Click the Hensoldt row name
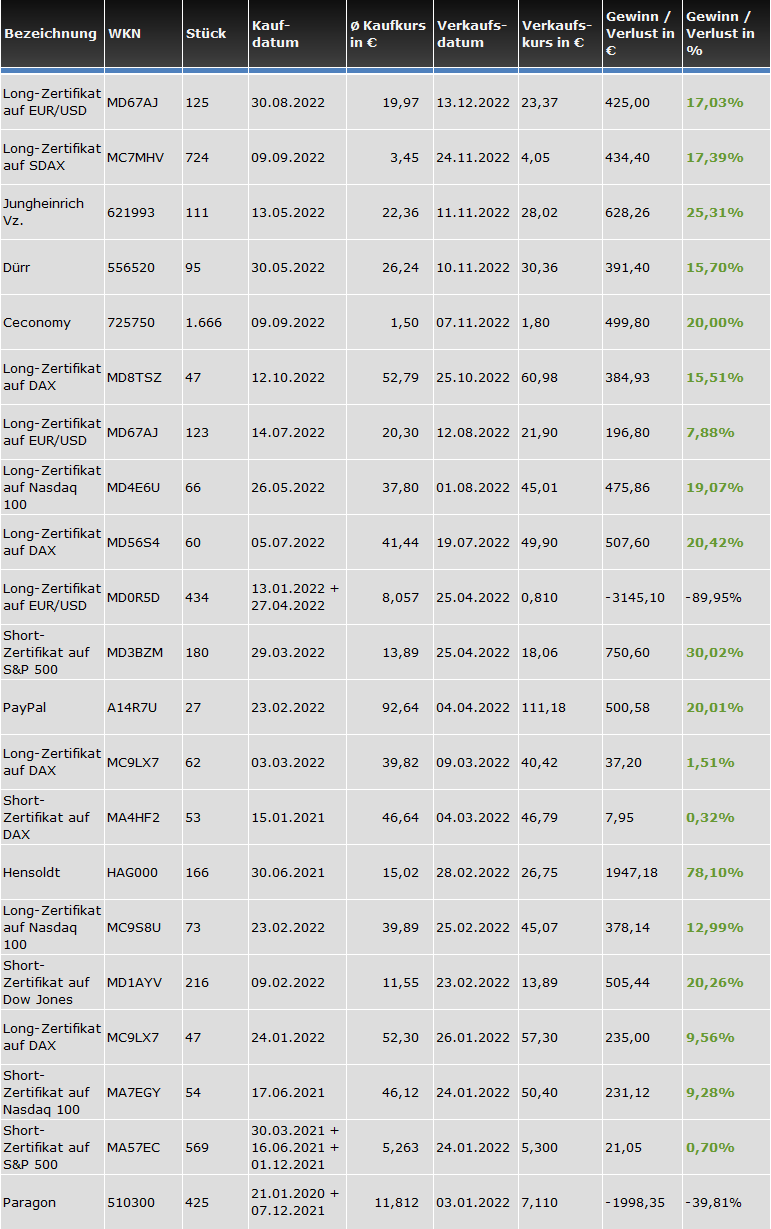The image size is (771, 1229). tap(31, 873)
